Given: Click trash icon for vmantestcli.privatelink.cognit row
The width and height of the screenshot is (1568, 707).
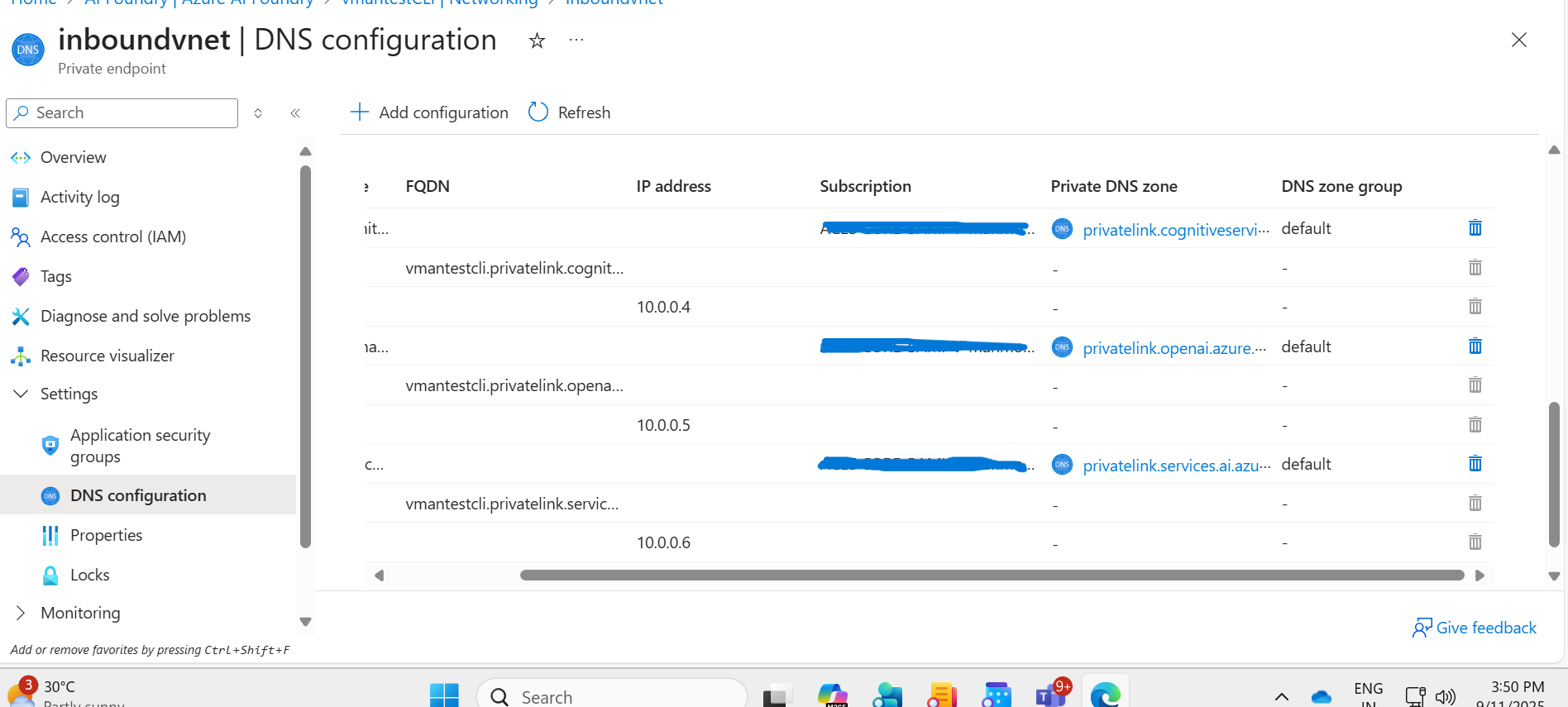Looking at the screenshot, I should 1475,268.
